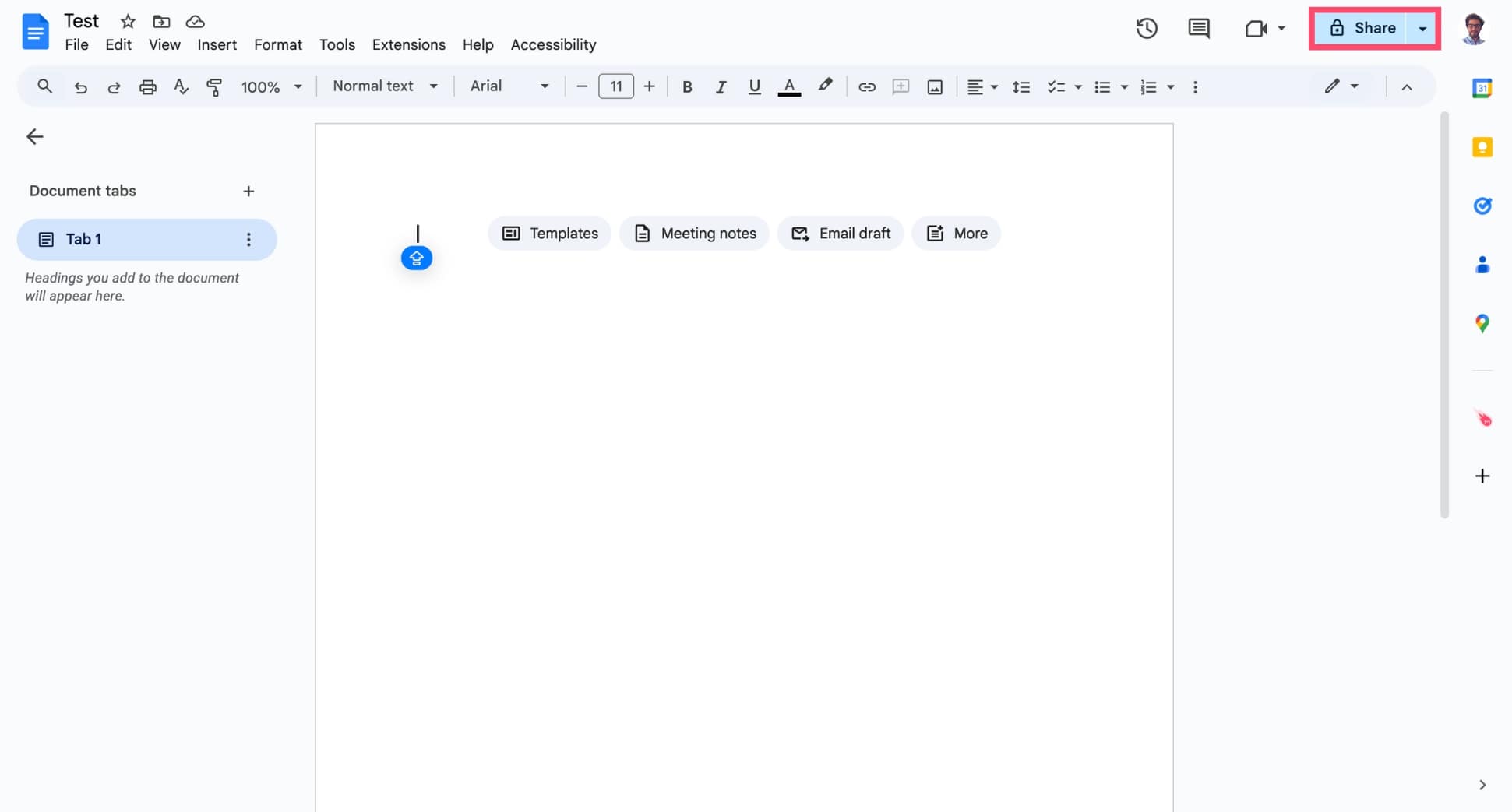Open the text color picker

point(789,86)
